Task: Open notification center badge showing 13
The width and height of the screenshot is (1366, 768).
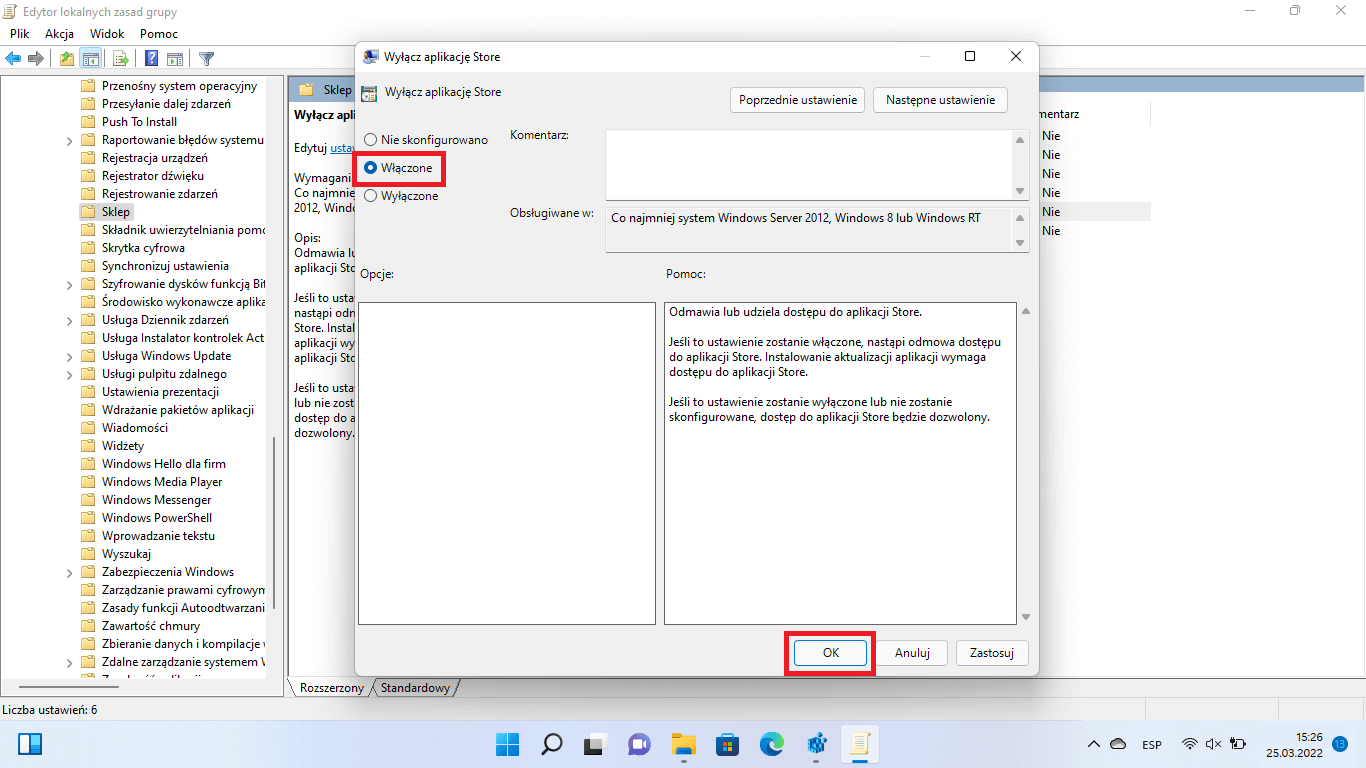Action: pyautogui.click(x=1340, y=744)
